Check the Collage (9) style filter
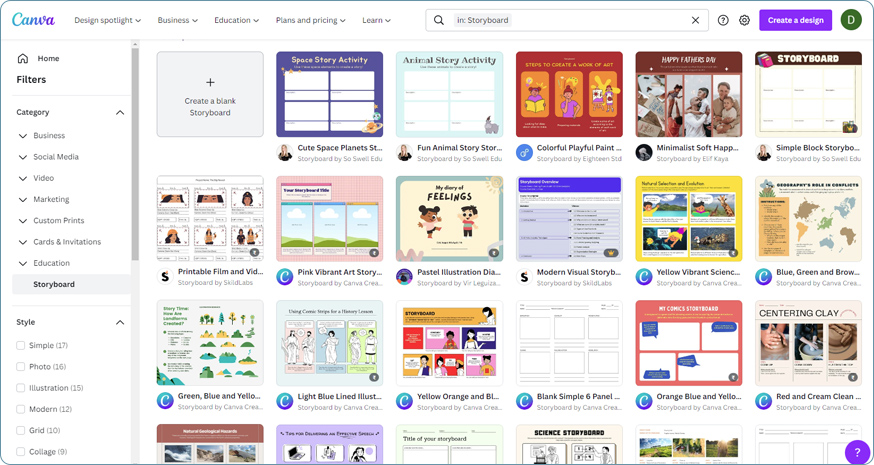The width and height of the screenshot is (874, 465). [x=21, y=452]
